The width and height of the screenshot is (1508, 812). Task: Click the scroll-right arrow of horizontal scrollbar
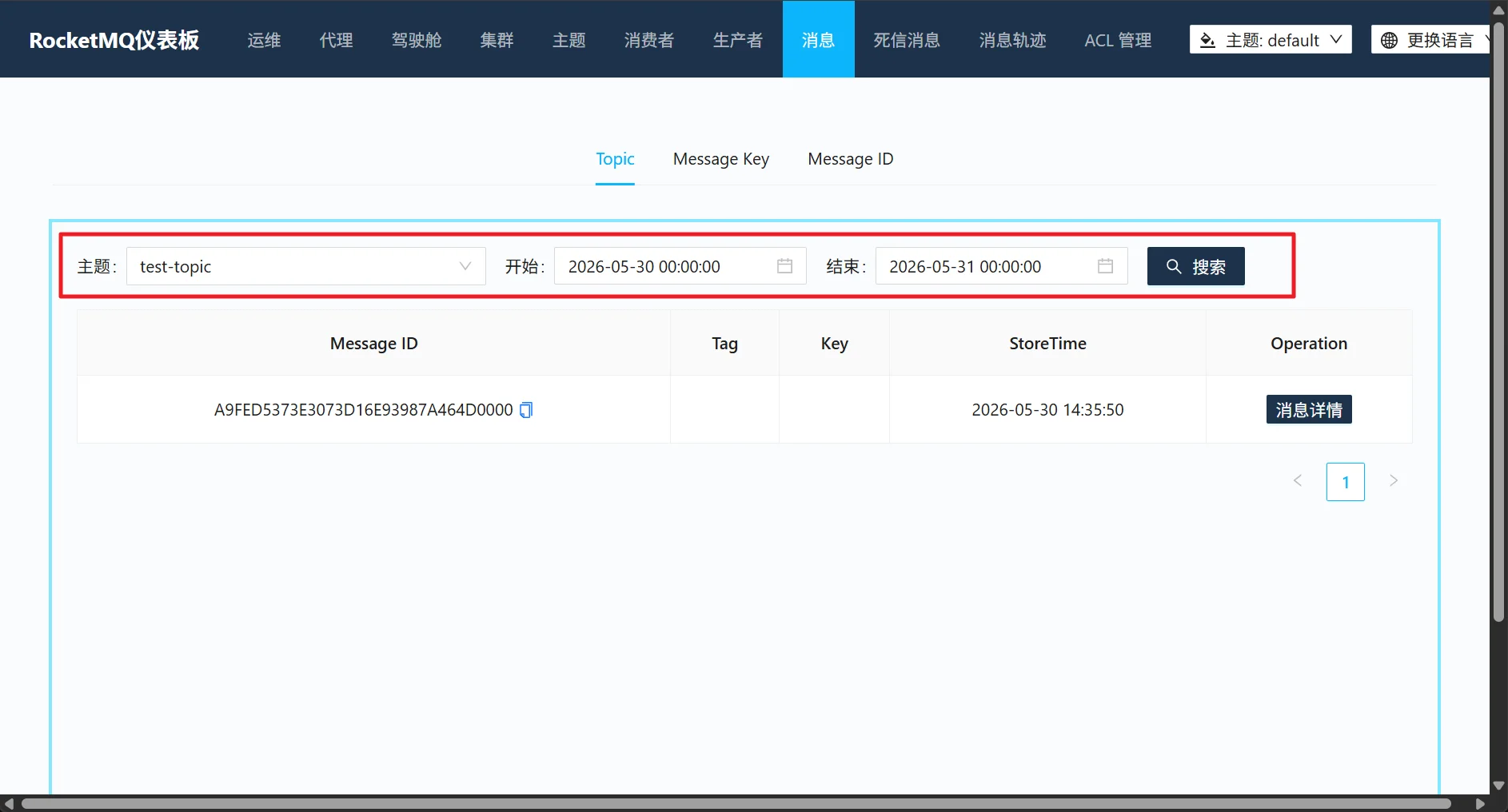coord(1480,804)
